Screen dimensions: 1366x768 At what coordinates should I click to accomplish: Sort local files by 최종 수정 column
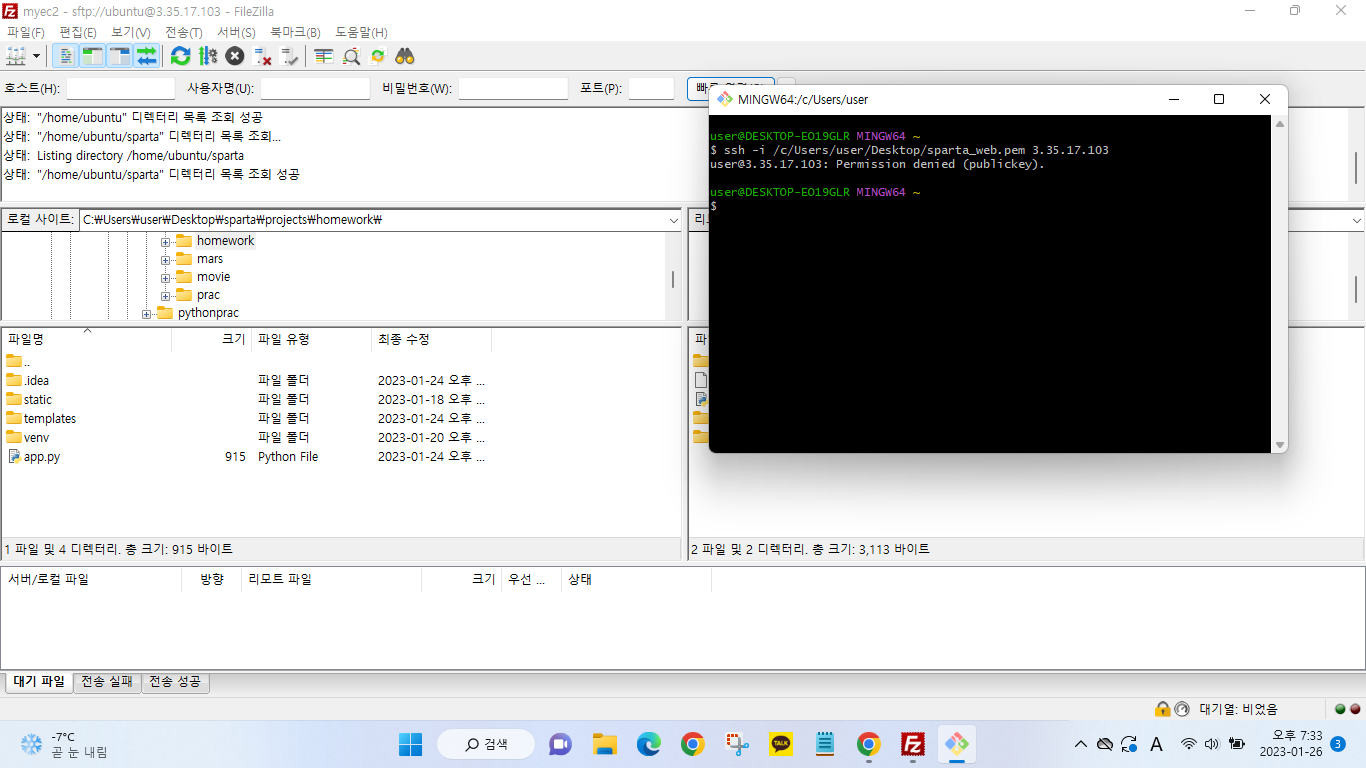tap(431, 340)
